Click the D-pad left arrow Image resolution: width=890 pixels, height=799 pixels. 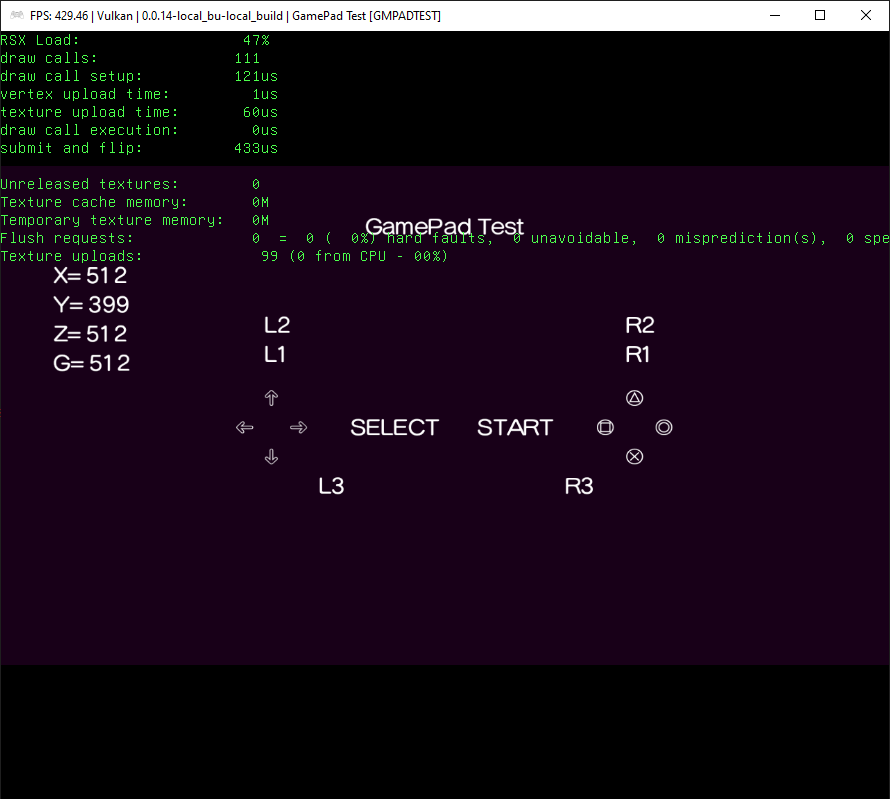(x=244, y=427)
